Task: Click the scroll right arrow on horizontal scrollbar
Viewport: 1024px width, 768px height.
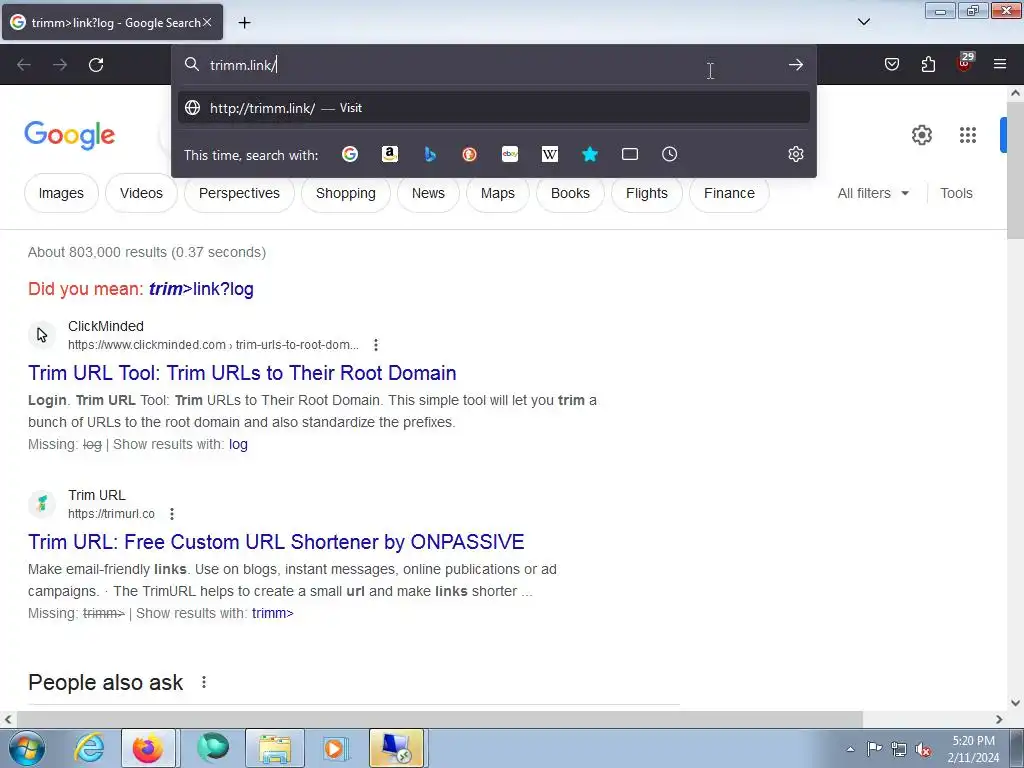Action: [x=999, y=719]
